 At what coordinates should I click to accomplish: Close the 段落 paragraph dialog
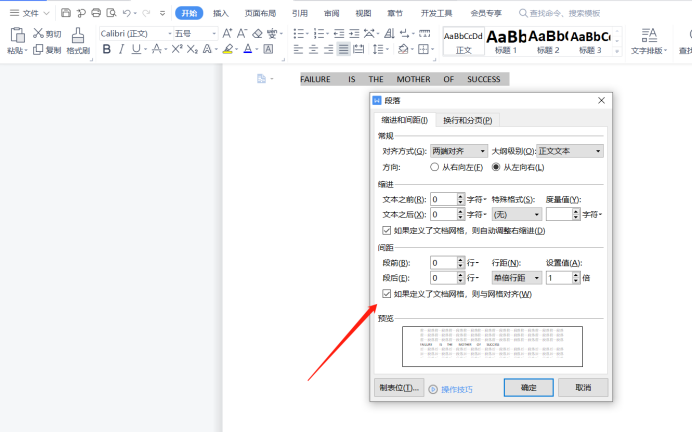point(602,101)
